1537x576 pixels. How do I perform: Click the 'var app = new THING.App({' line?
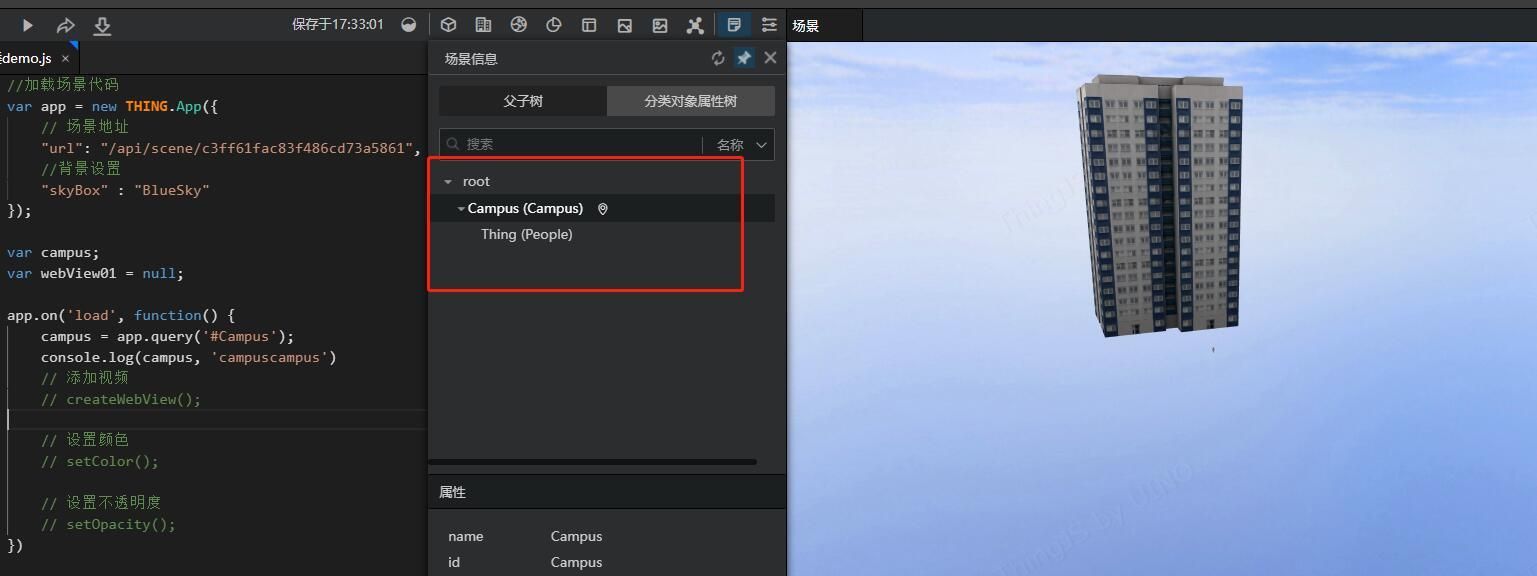pyautogui.click(x=112, y=106)
